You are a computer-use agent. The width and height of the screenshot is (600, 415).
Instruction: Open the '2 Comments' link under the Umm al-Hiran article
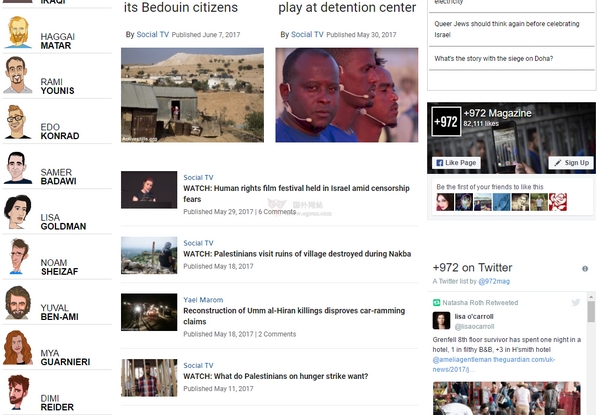pos(277,334)
